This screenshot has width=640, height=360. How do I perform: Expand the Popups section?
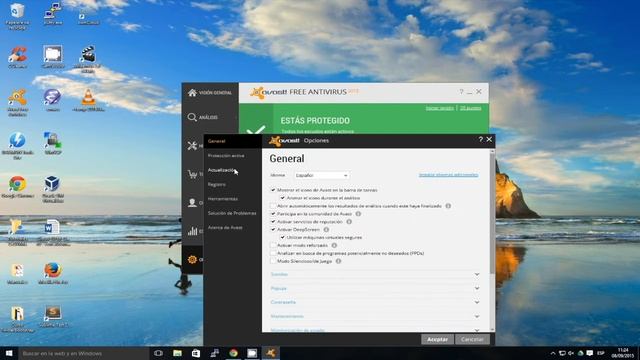[x=375, y=288]
